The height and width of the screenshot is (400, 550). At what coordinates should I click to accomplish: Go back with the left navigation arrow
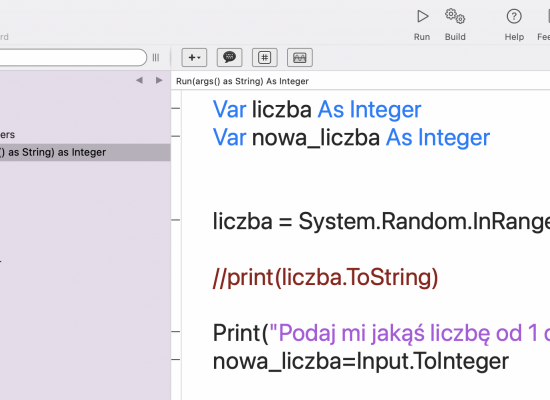pyautogui.click(x=139, y=80)
